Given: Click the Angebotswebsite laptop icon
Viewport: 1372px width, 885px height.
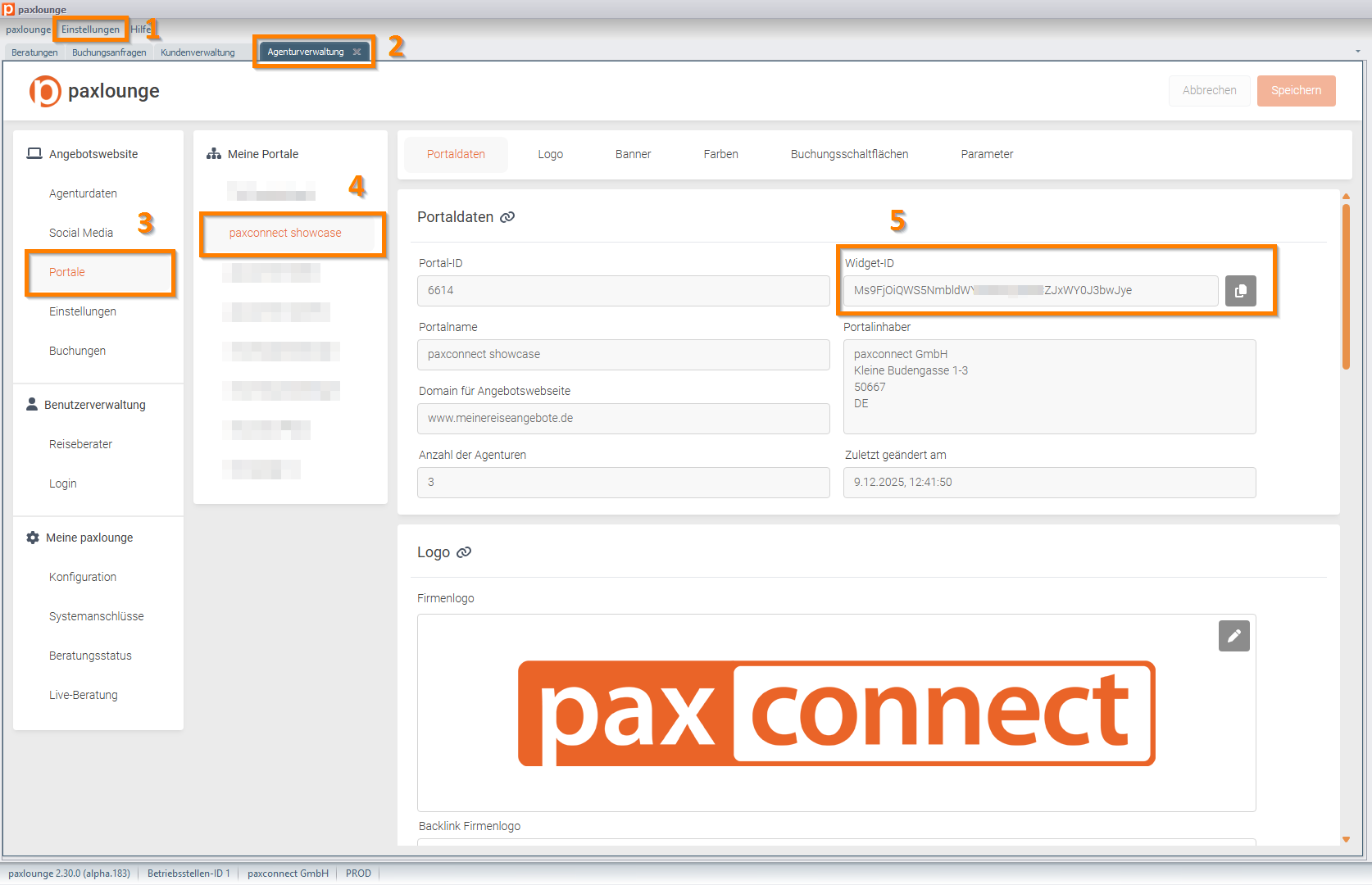Looking at the screenshot, I should pos(34,153).
